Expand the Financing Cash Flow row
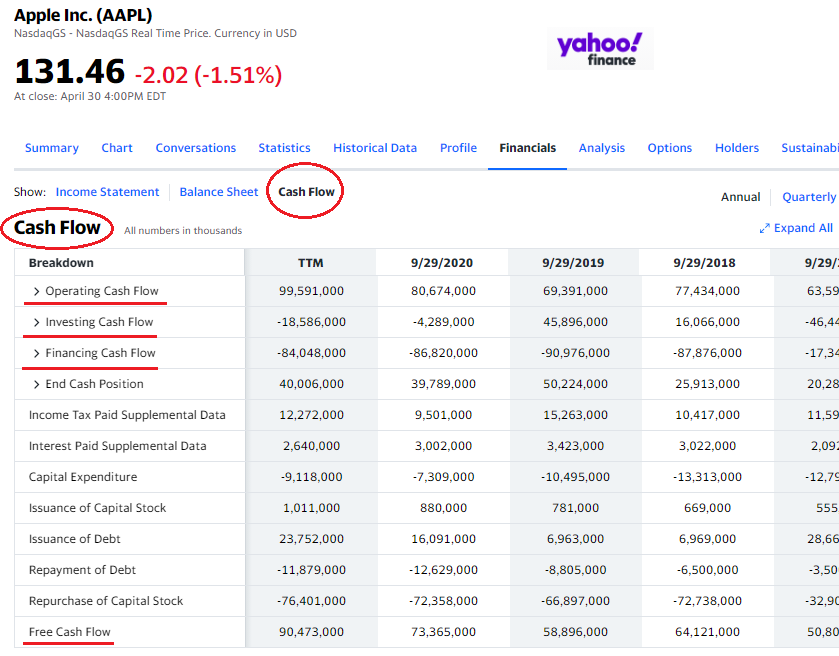The image size is (839, 656). click(x=37, y=354)
